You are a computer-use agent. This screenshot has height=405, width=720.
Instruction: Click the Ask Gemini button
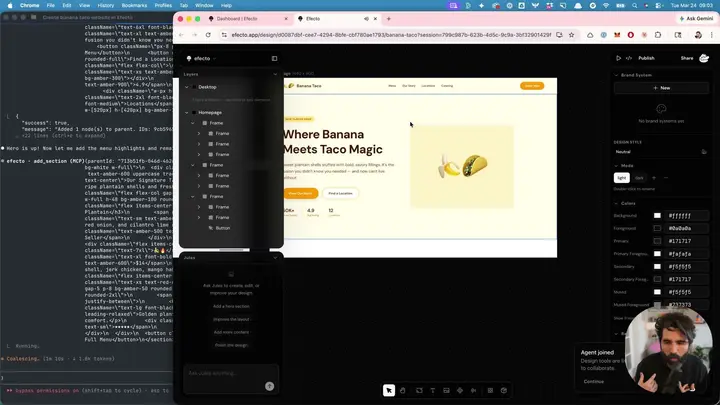[x=696, y=19]
